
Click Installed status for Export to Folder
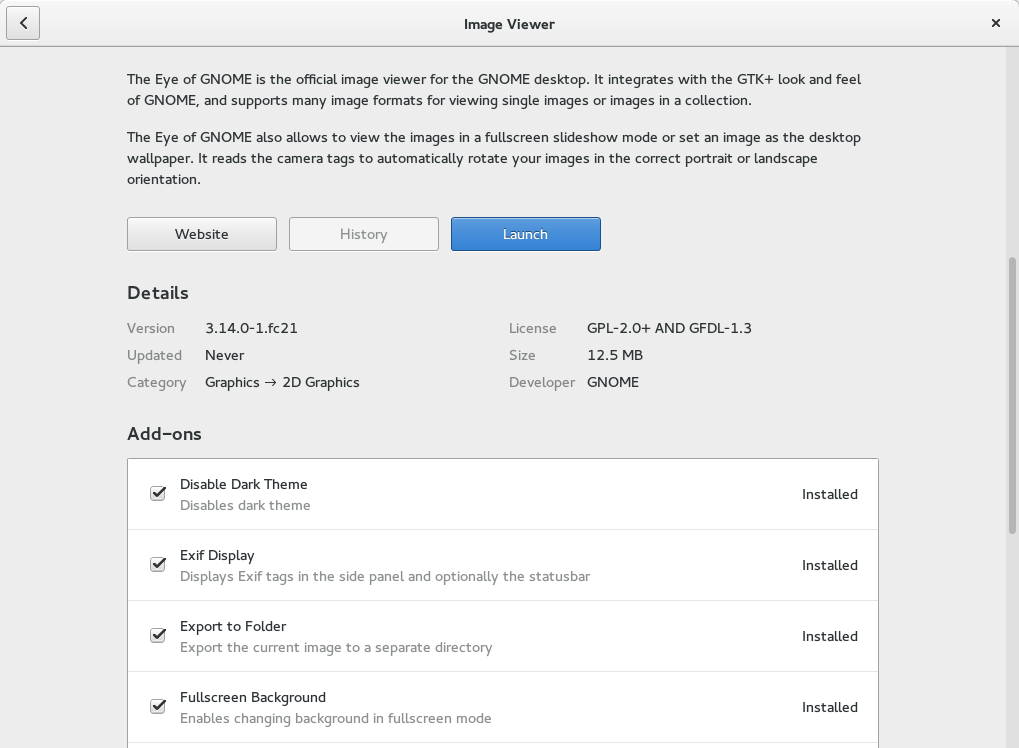tap(830, 636)
